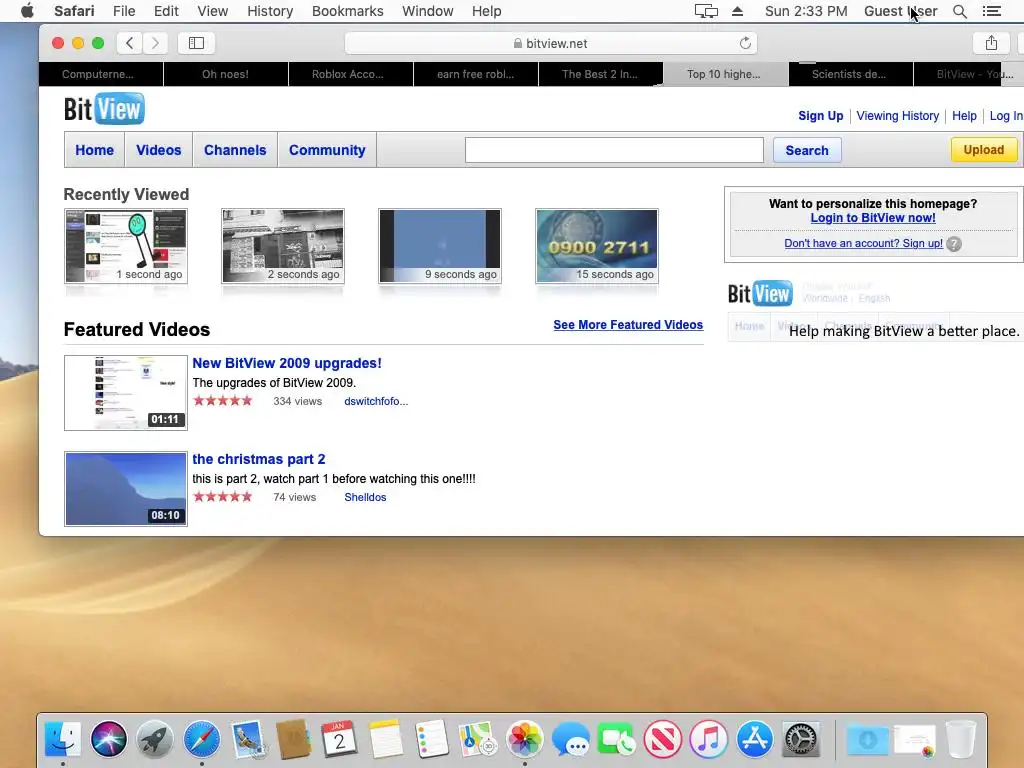
Task: Open Downloads folder in Dock
Action: [x=868, y=739]
